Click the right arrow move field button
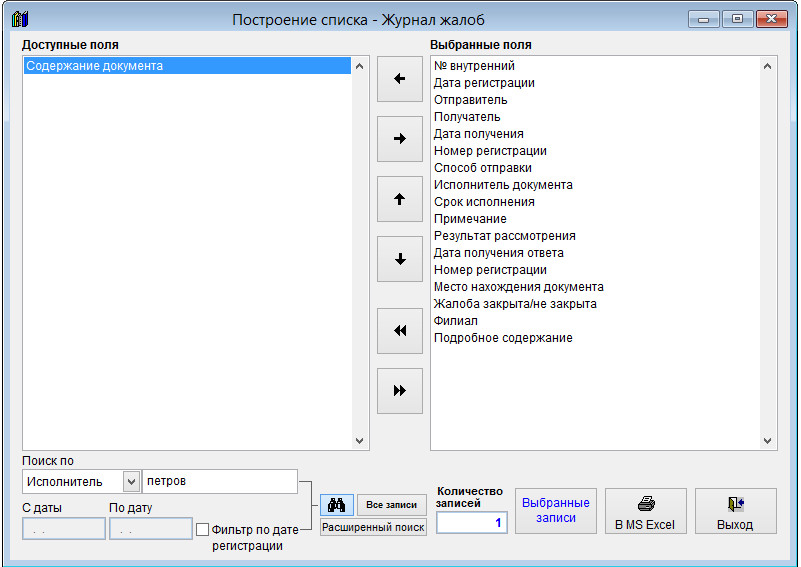This screenshot has width=801, height=567. 399,138
